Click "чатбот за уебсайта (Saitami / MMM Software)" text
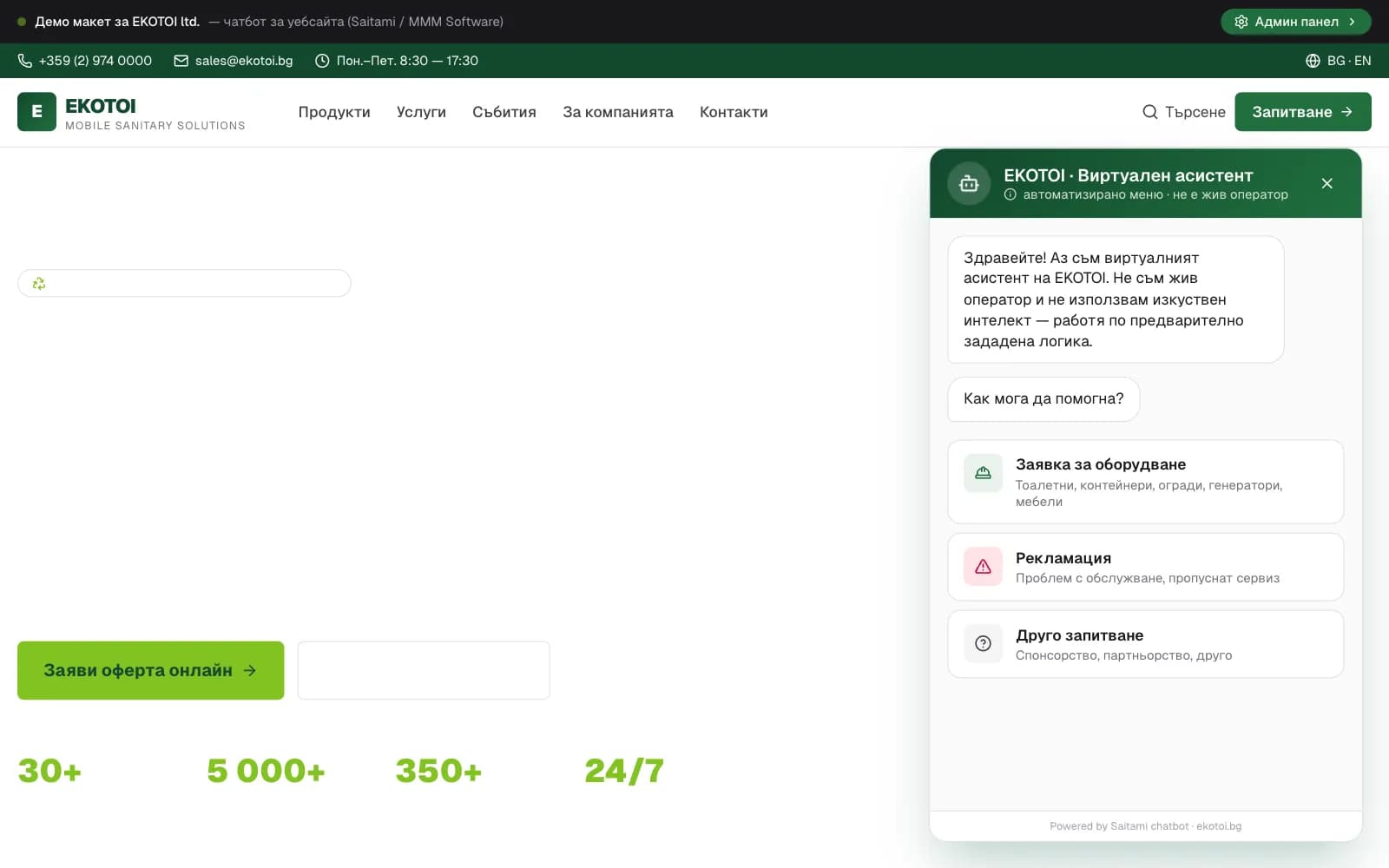This screenshot has width=1389, height=868. (x=363, y=22)
